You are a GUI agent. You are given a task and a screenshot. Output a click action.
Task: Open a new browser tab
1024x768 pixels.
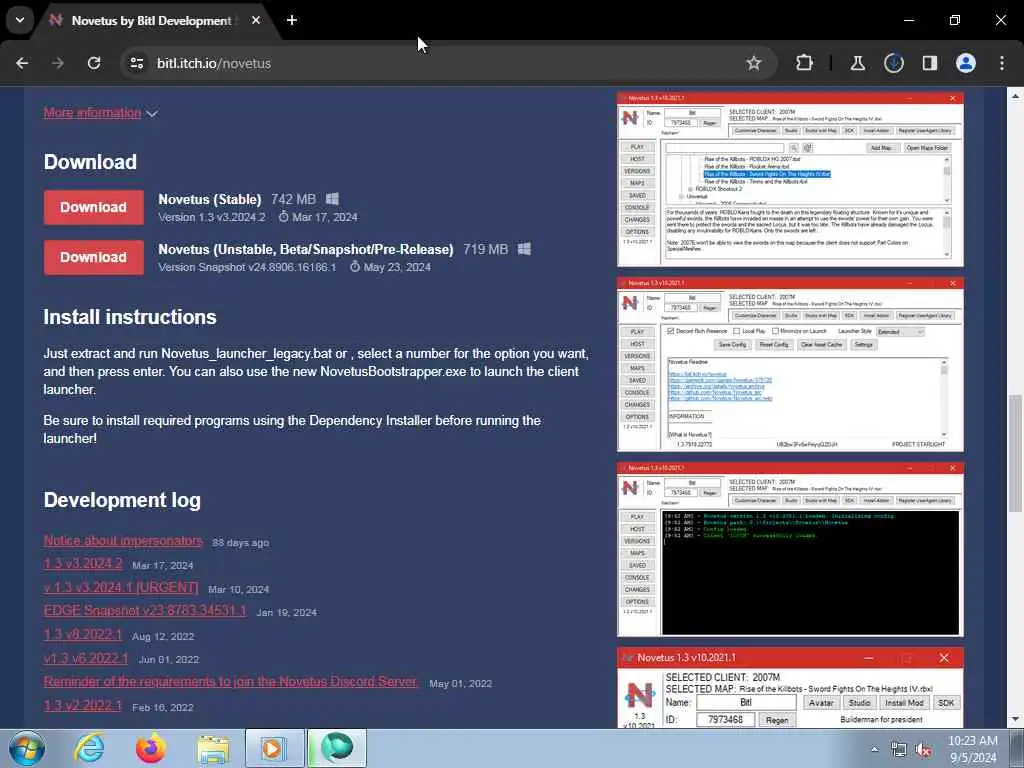tap(292, 20)
